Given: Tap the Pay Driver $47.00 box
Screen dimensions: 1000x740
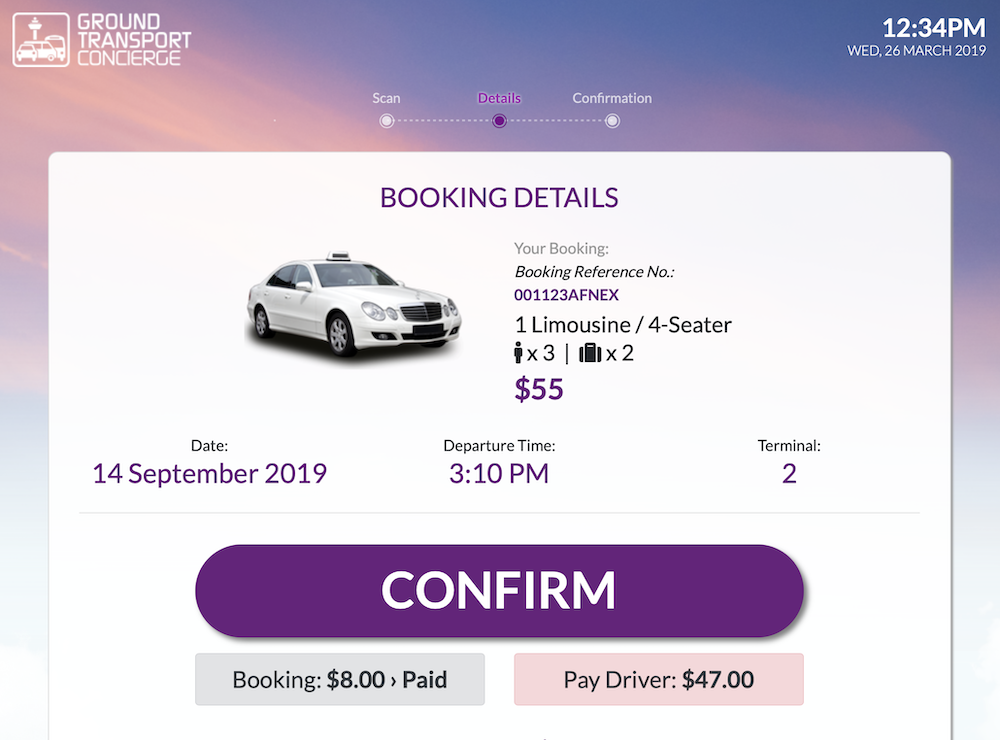Looking at the screenshot, I should pyautogui.click(x=659, y=680).
